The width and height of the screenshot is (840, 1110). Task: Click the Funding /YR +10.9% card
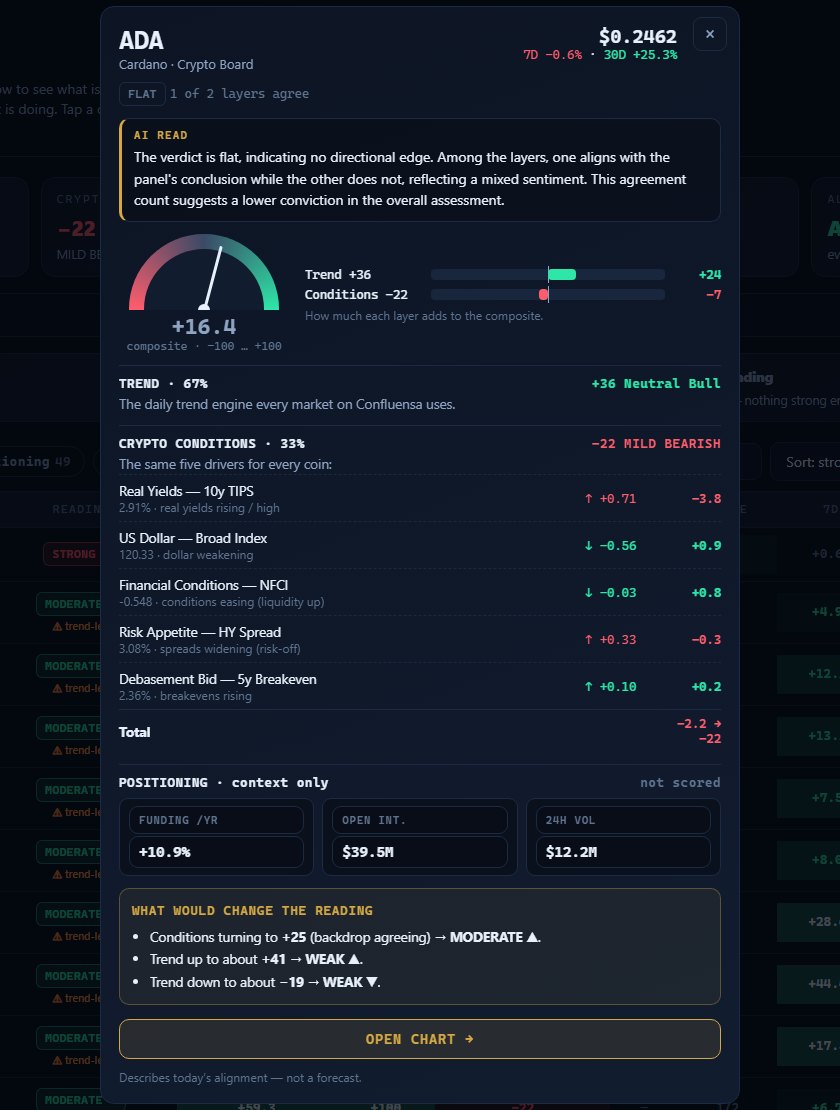coord(216,837)
